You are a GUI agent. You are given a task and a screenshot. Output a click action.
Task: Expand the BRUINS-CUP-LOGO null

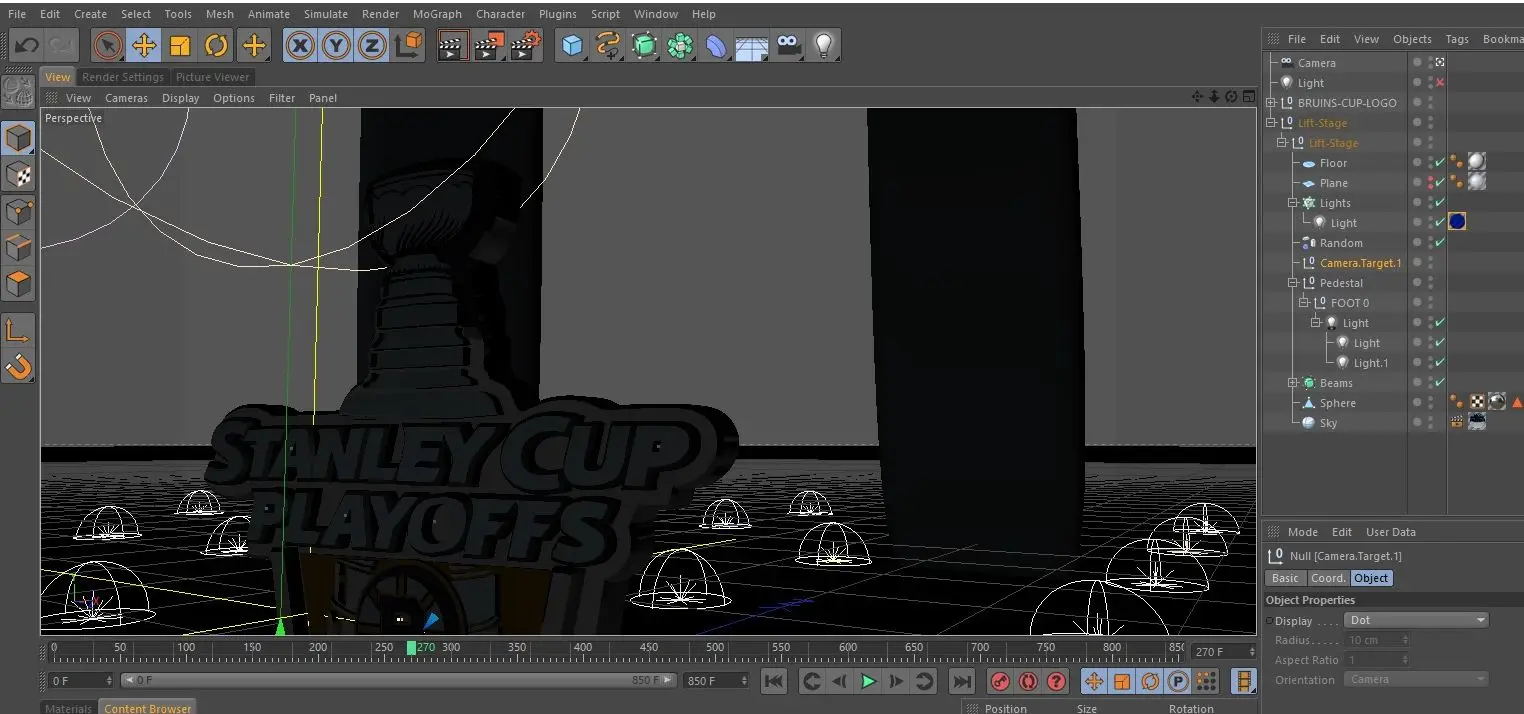pyautogui.click(x=1272, y=103)
